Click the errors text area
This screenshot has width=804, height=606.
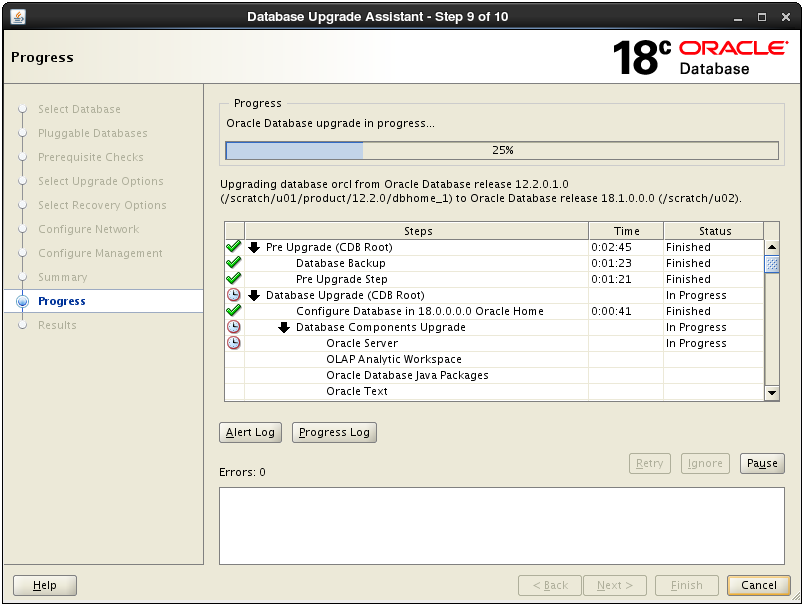point(501,526)
